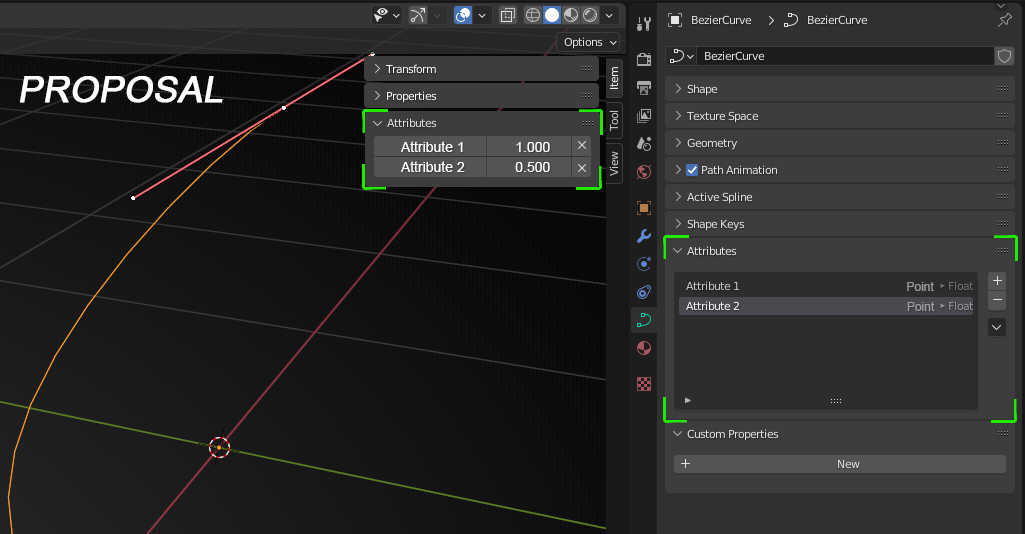Open the Modifiers wrench tab
The width and height of the screenshot is (1025, 534).
click(644, 236)
